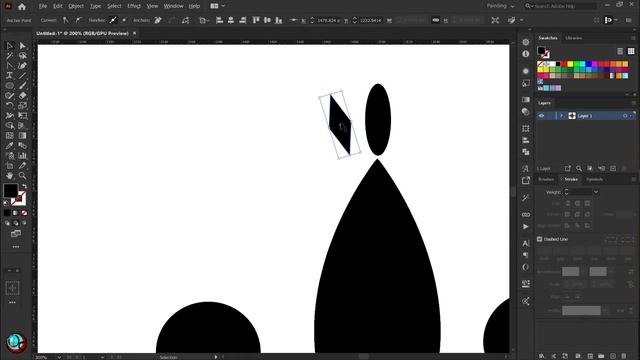The width and height of the screenshot is (640, 360).
Task: Select the Magic Wand tool
Action: 9,56
